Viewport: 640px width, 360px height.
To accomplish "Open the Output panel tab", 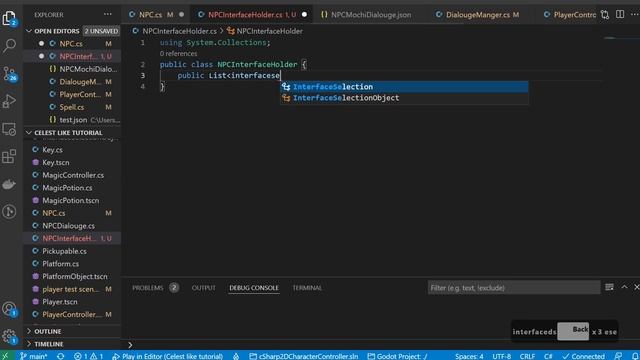I will coord(204,288).
